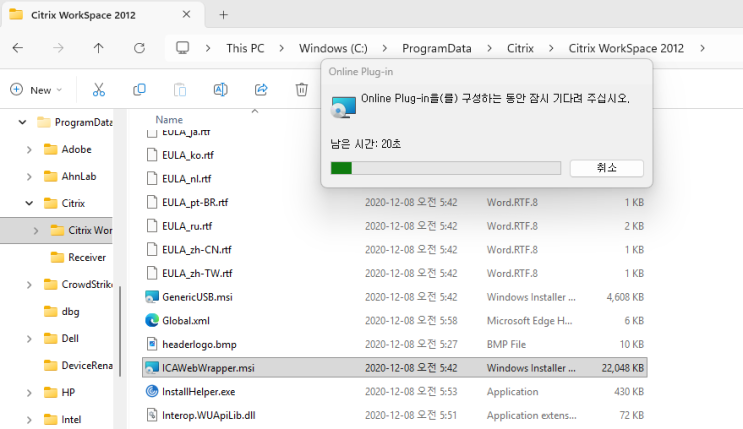Click the BMP File type cell
743x429 pixels.
pyautogui.click(x=506, y=345)
